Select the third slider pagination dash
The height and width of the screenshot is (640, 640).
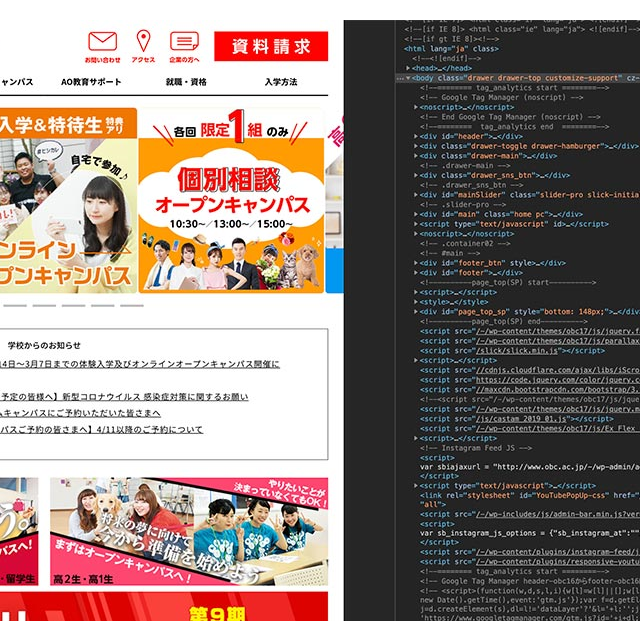(73, 305)
